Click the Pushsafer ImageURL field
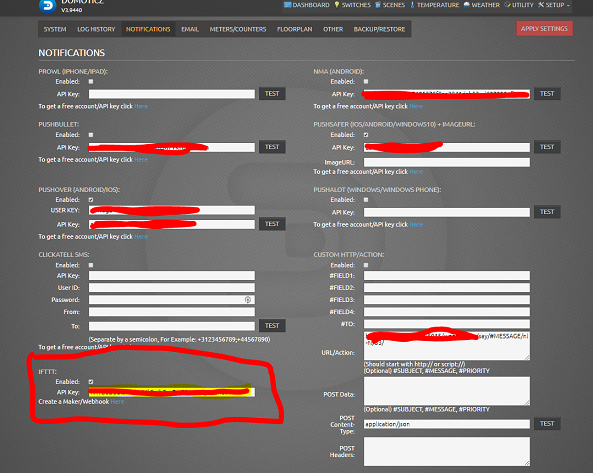Image resolution: width=593 pixels, height=473 pixels. tap(447, 163)
